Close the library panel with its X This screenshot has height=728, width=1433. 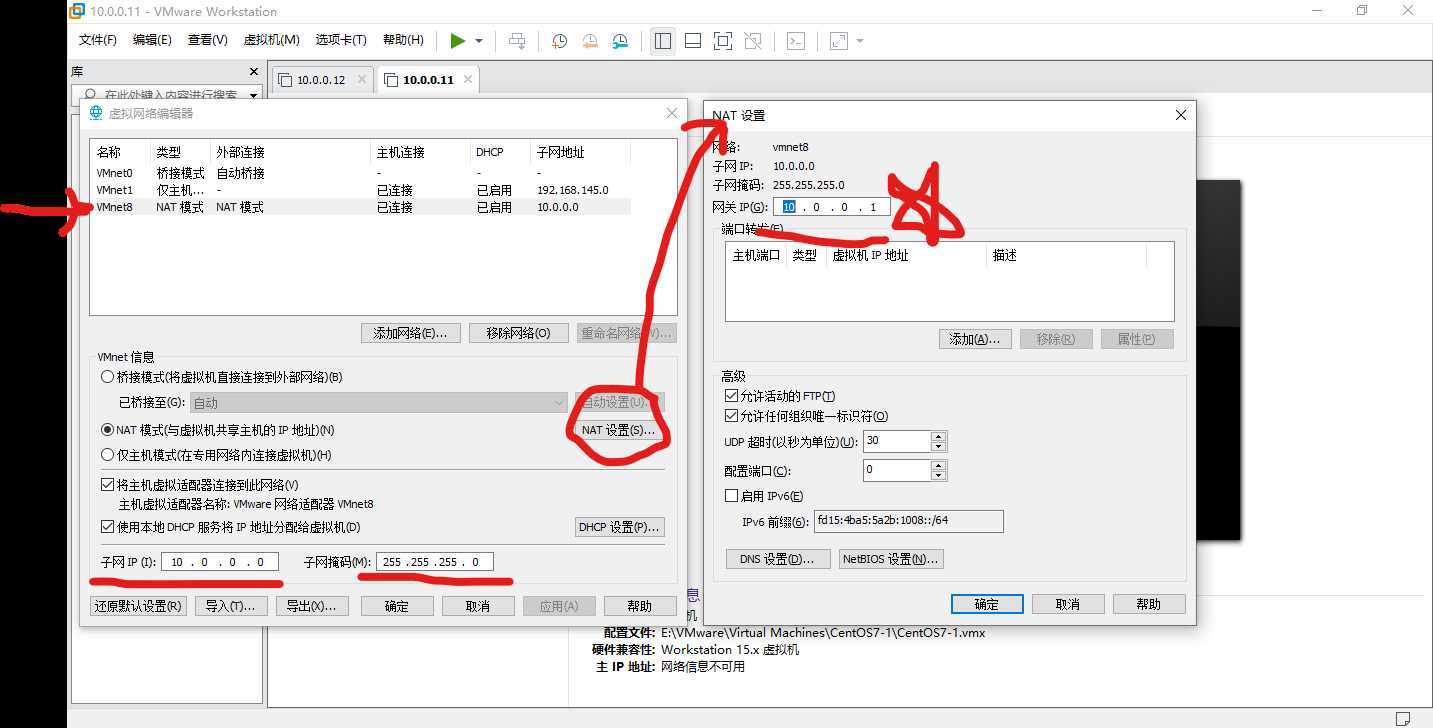point(253,72)
